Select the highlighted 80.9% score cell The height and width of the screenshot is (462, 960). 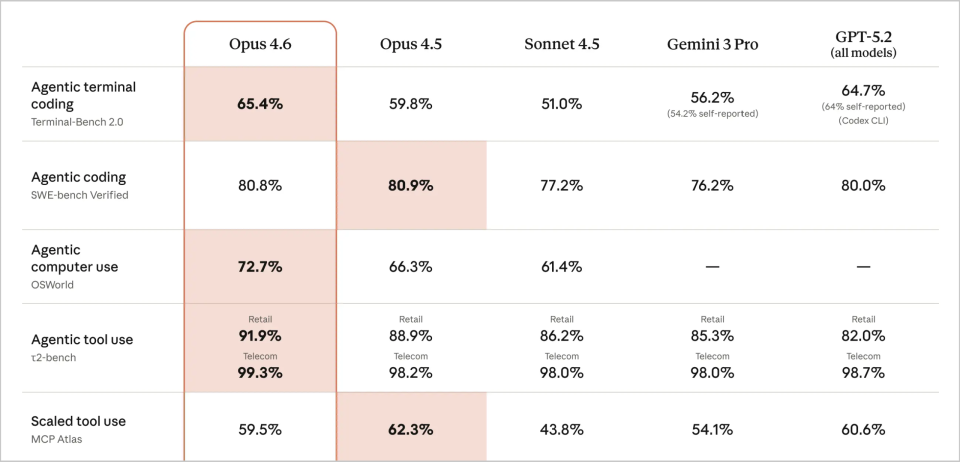411,185
